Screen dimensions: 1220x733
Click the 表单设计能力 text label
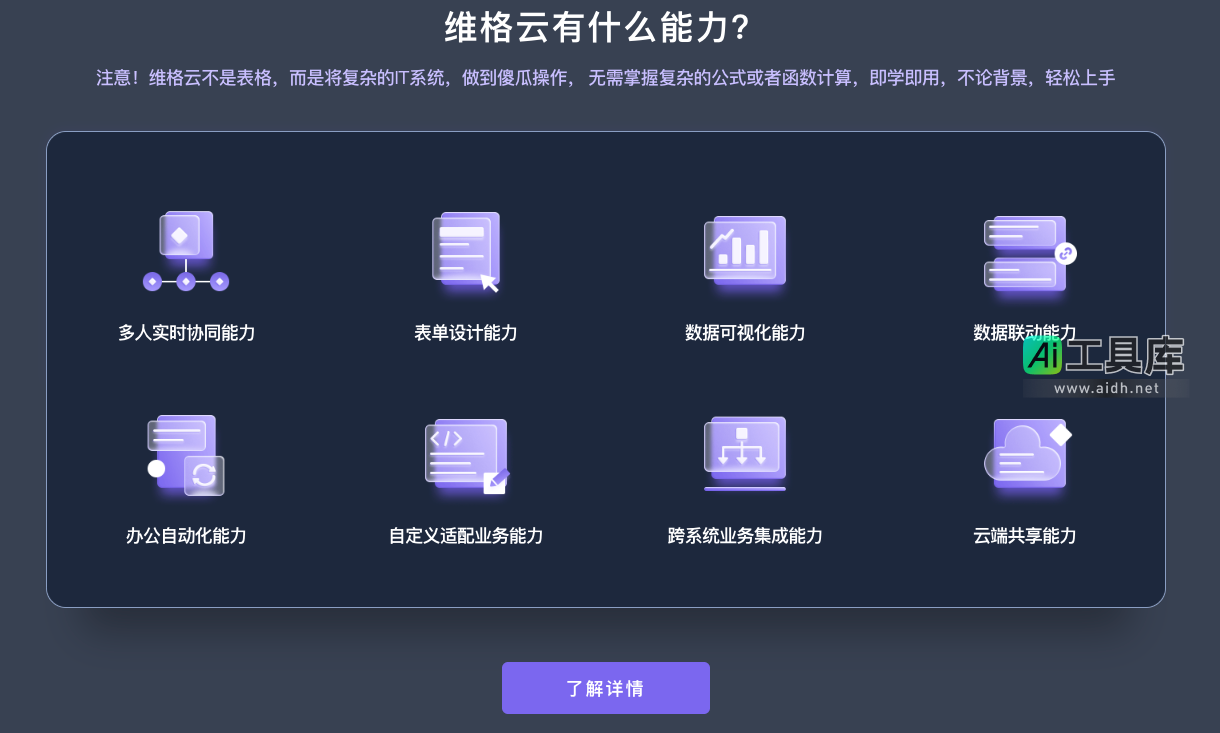pyautogui.click(x=465, y=333)
